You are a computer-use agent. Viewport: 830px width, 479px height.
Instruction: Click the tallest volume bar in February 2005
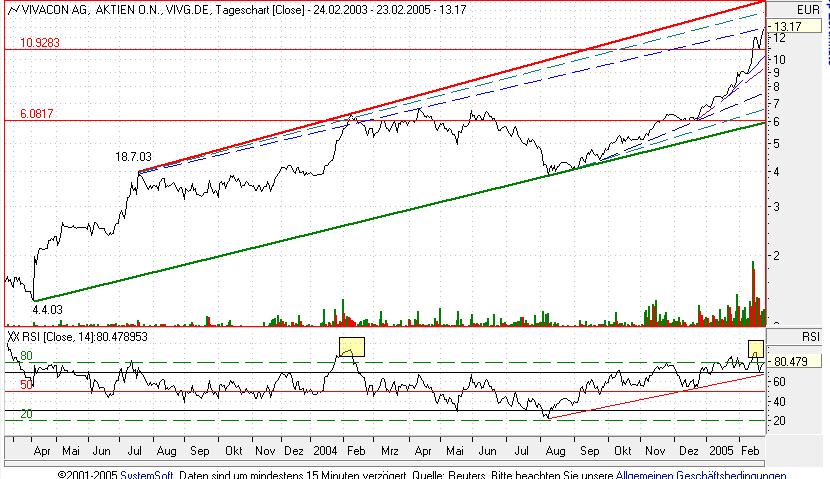click(x=753, y=293)
